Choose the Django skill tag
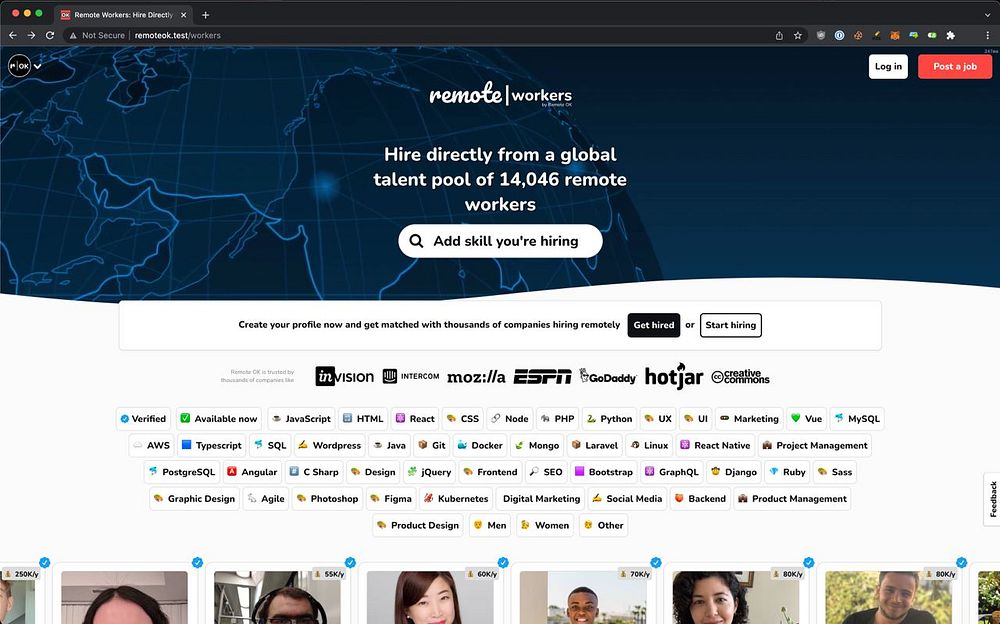The height and width of the screenshot is (624, 1000). [733, 472]
